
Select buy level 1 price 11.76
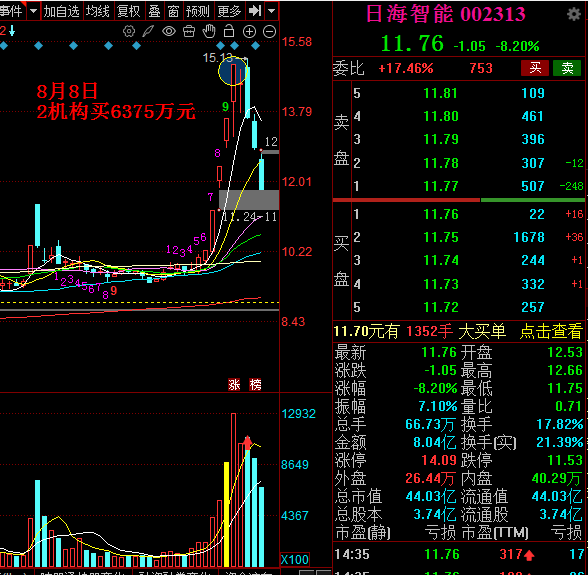pyautogui.click(x=441, y=214)
